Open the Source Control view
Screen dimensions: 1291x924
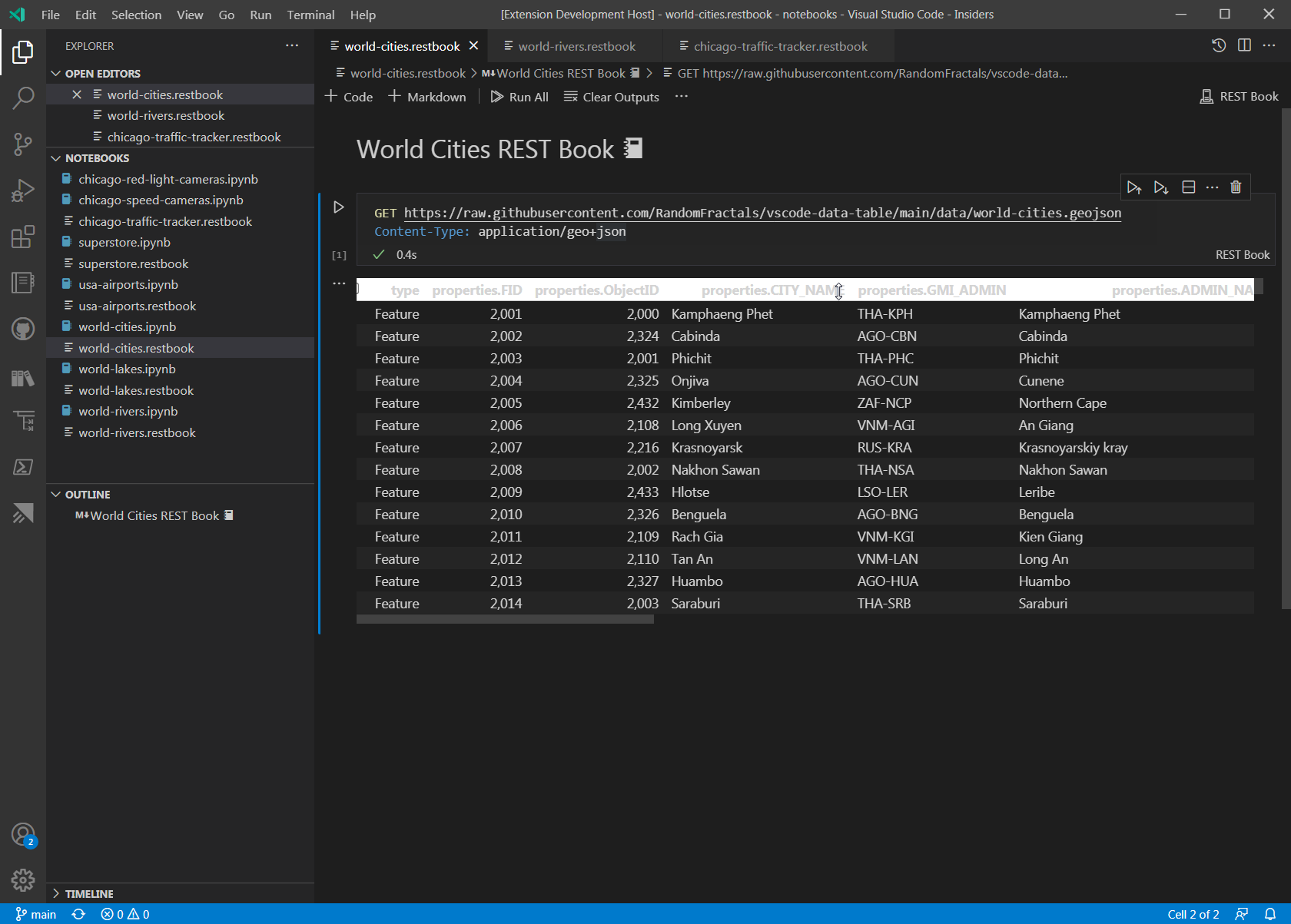(x=23, y=144)
